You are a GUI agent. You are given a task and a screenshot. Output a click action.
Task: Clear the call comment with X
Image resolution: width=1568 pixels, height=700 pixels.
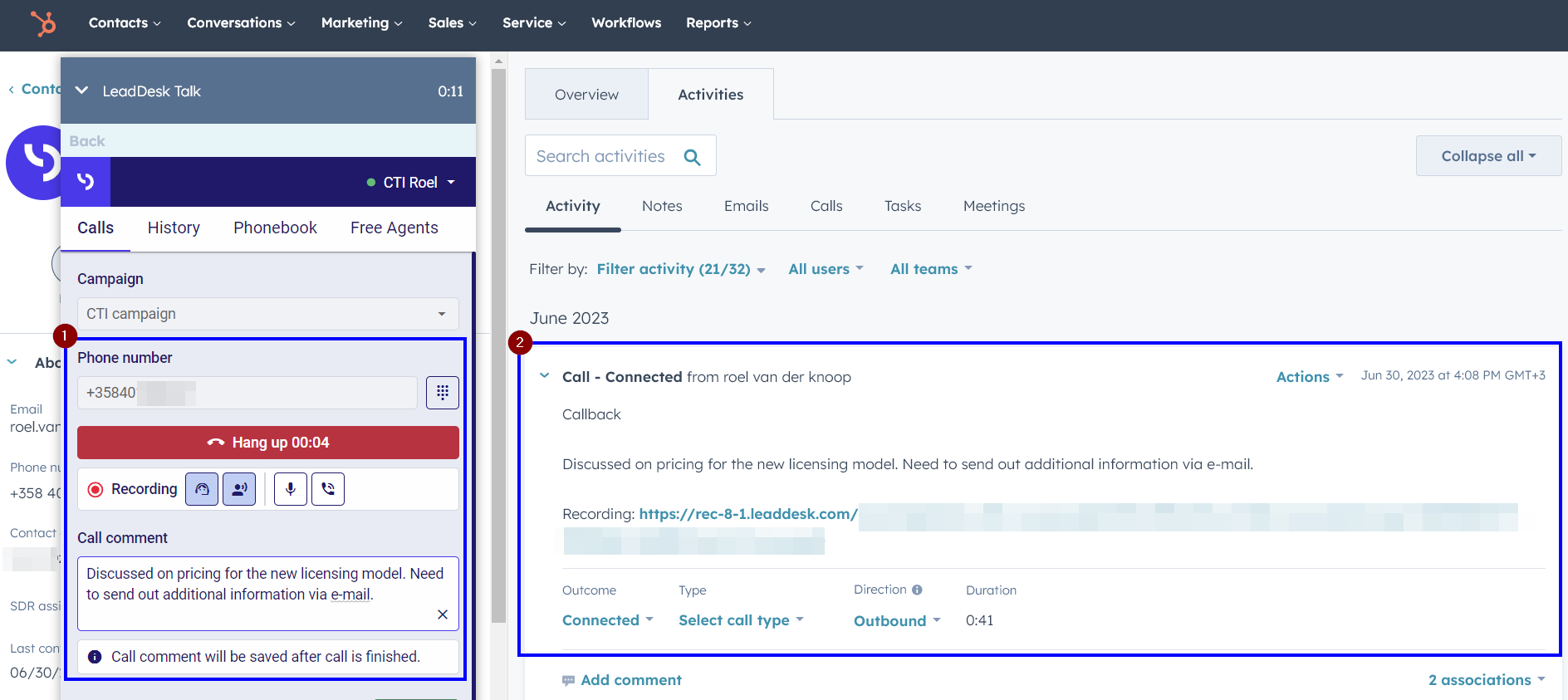click(x=443, y=614)
